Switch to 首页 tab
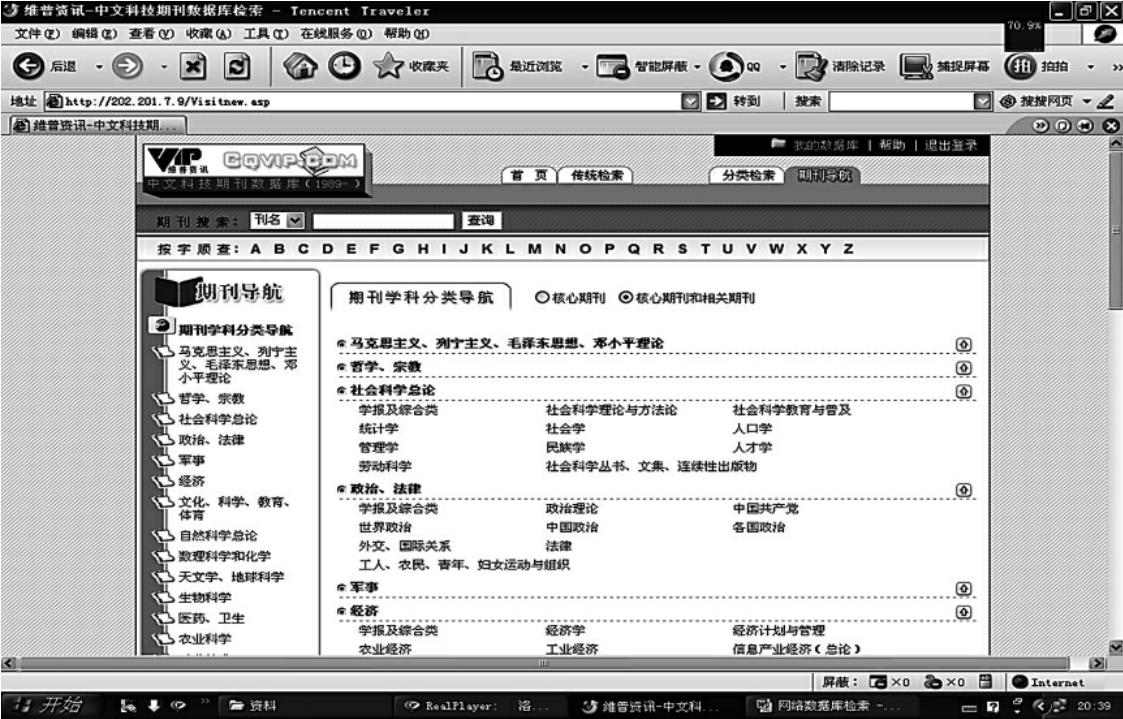This screenshot has height=719, width=1123. (529, 175)
